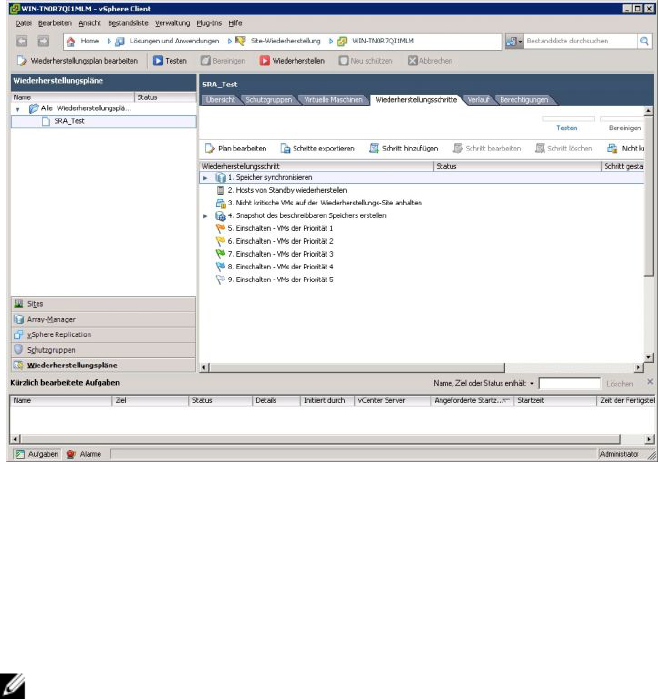The image size is (658, 699).
Task: Open the Datei menu
Action: click(24, 23)
